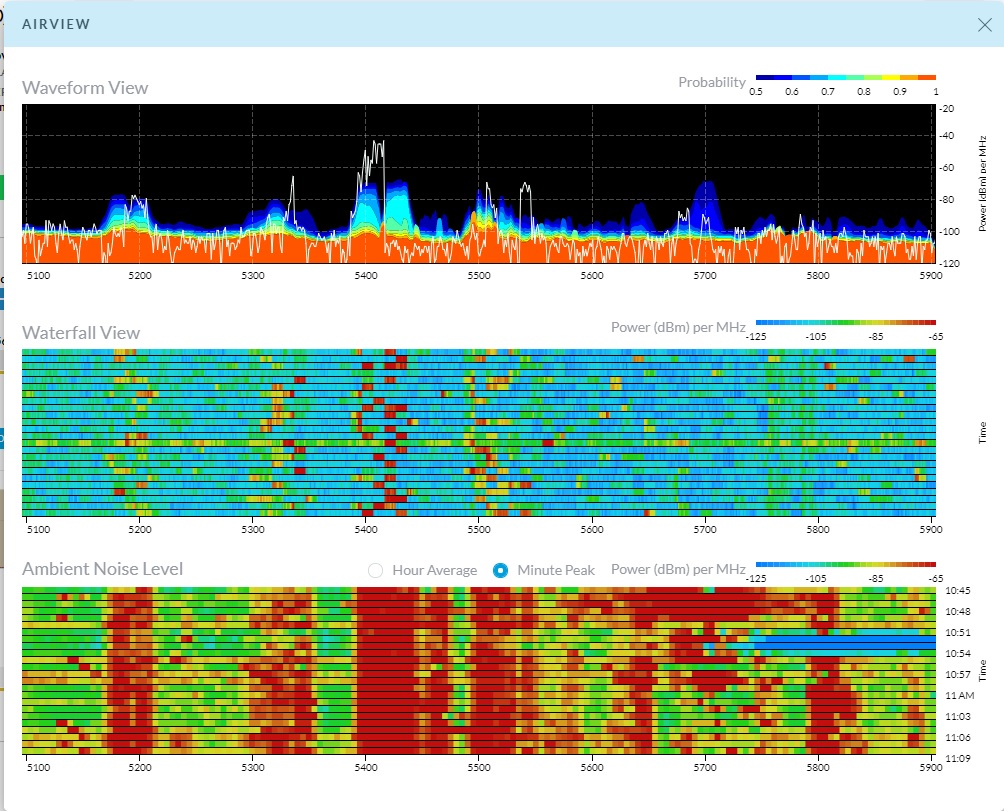This screenshot has height=811, width=1004.
Task: Click the 11 AM time label
Action: pos(959,695)
